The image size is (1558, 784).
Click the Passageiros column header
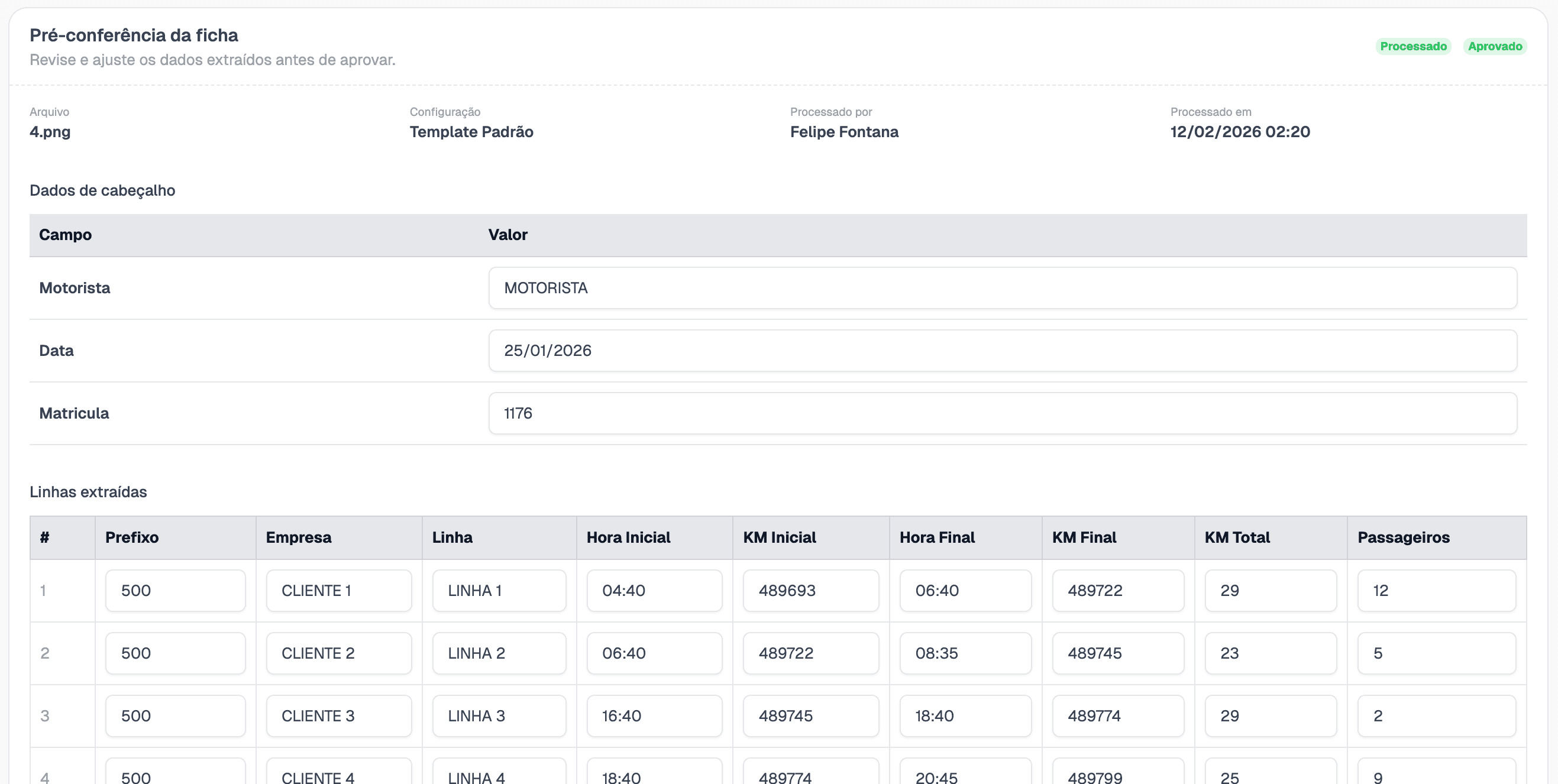point(1403,537)
